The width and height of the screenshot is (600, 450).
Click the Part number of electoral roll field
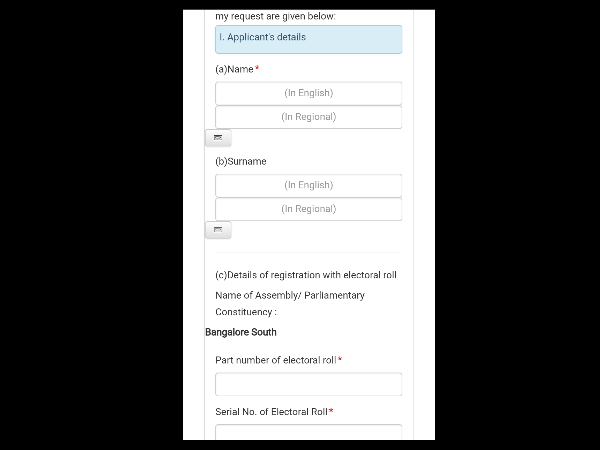(308, 384)
